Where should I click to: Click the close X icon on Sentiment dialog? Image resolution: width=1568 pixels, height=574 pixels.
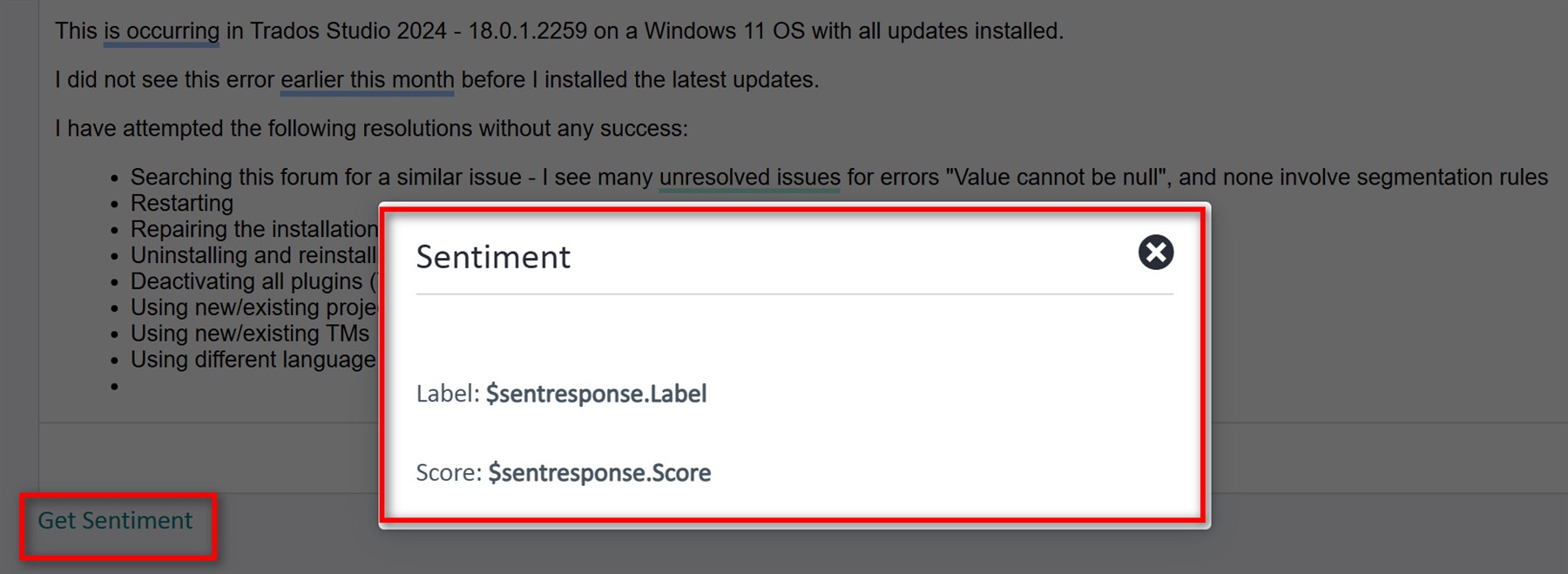[x=1155, y=253]
